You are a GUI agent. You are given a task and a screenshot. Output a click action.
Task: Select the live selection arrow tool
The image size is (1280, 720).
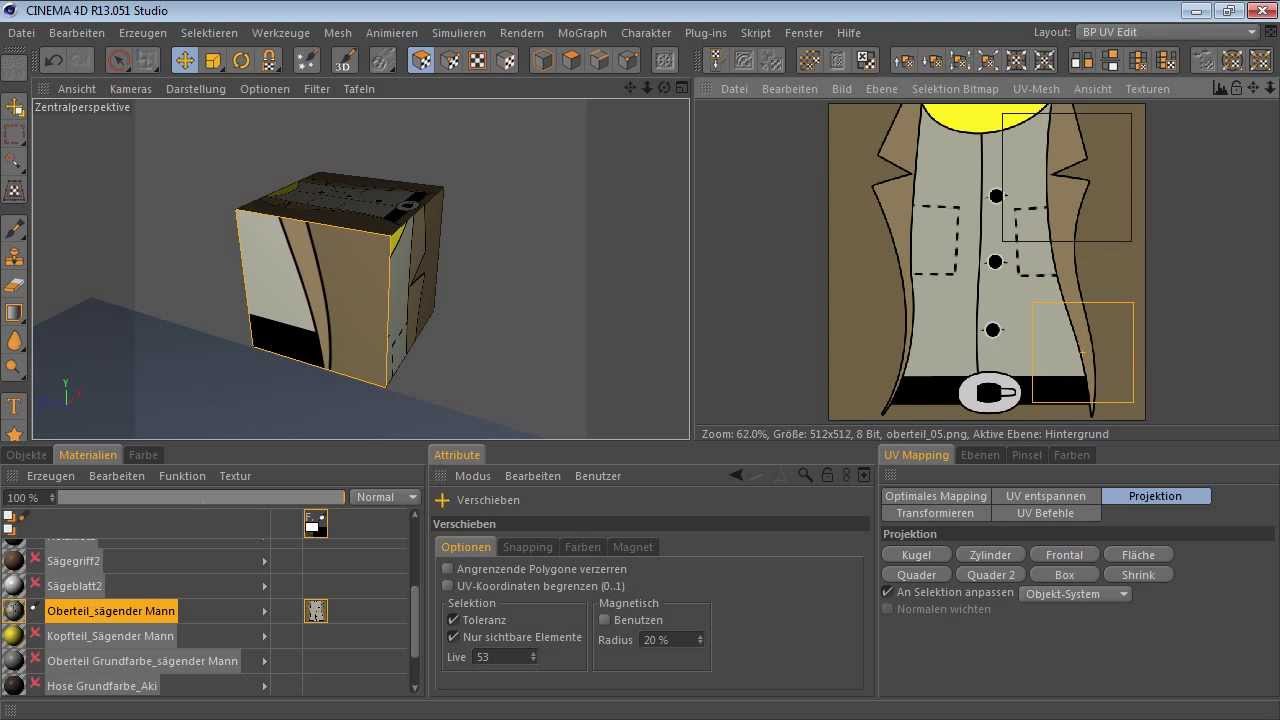119,60
